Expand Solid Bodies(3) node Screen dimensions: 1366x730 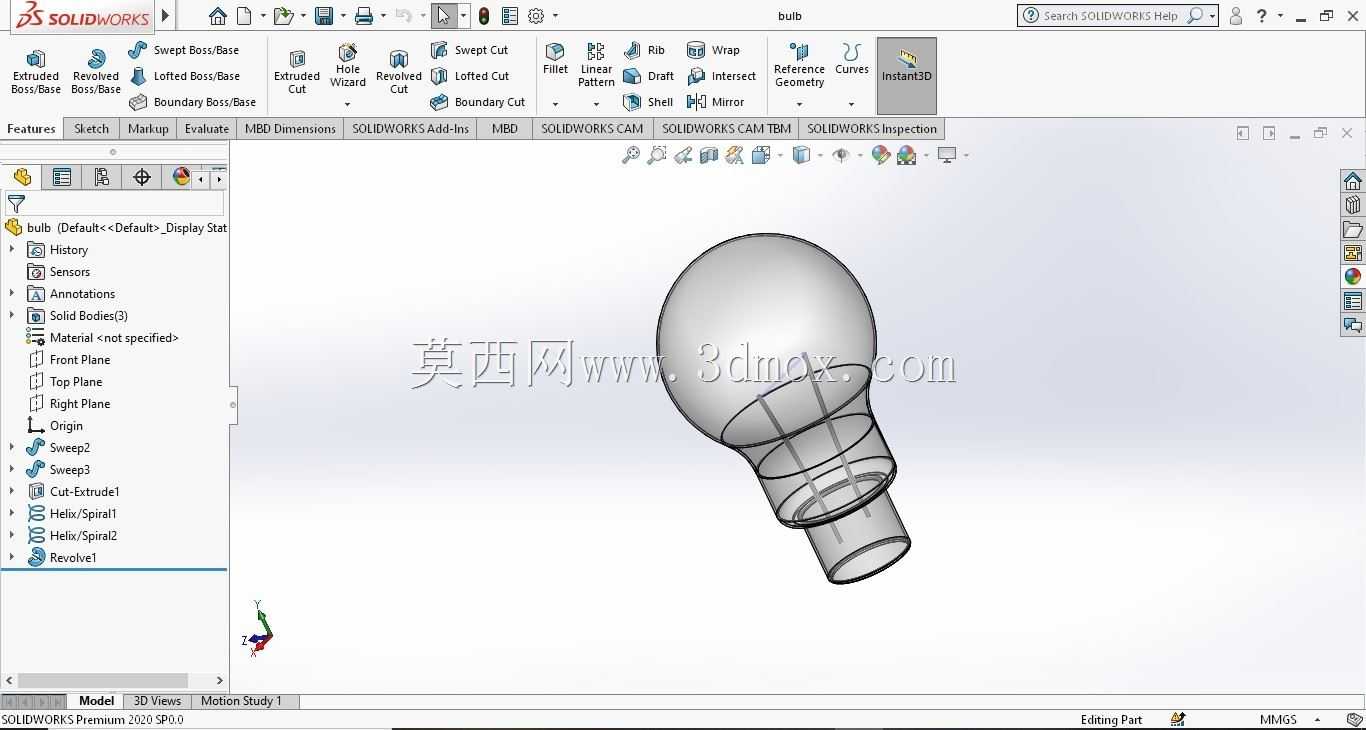[x=12, y=316]
